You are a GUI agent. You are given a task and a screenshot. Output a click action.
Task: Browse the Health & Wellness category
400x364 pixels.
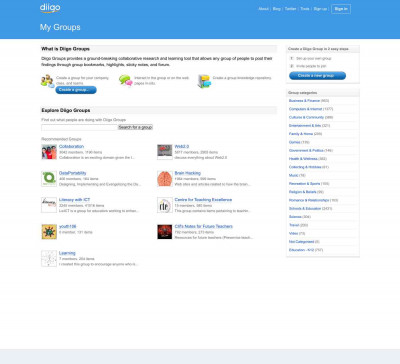tap(303, 159)
